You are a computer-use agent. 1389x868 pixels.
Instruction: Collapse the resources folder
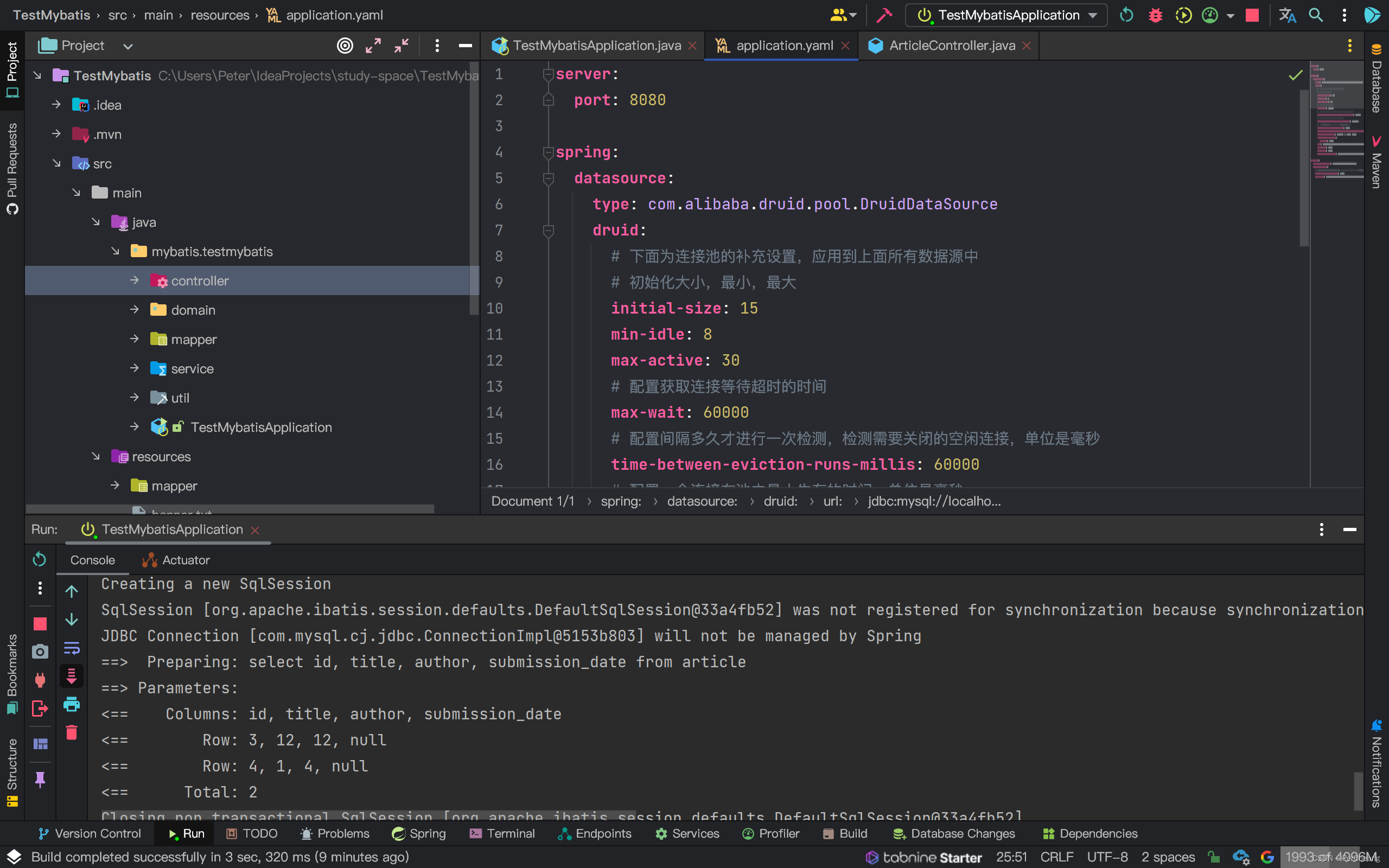pyautogui.click(x=95, y=456)
